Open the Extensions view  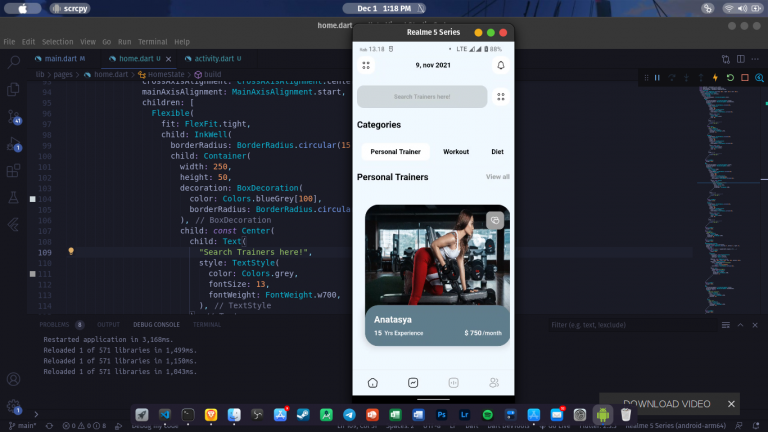[x=14, y=171]
